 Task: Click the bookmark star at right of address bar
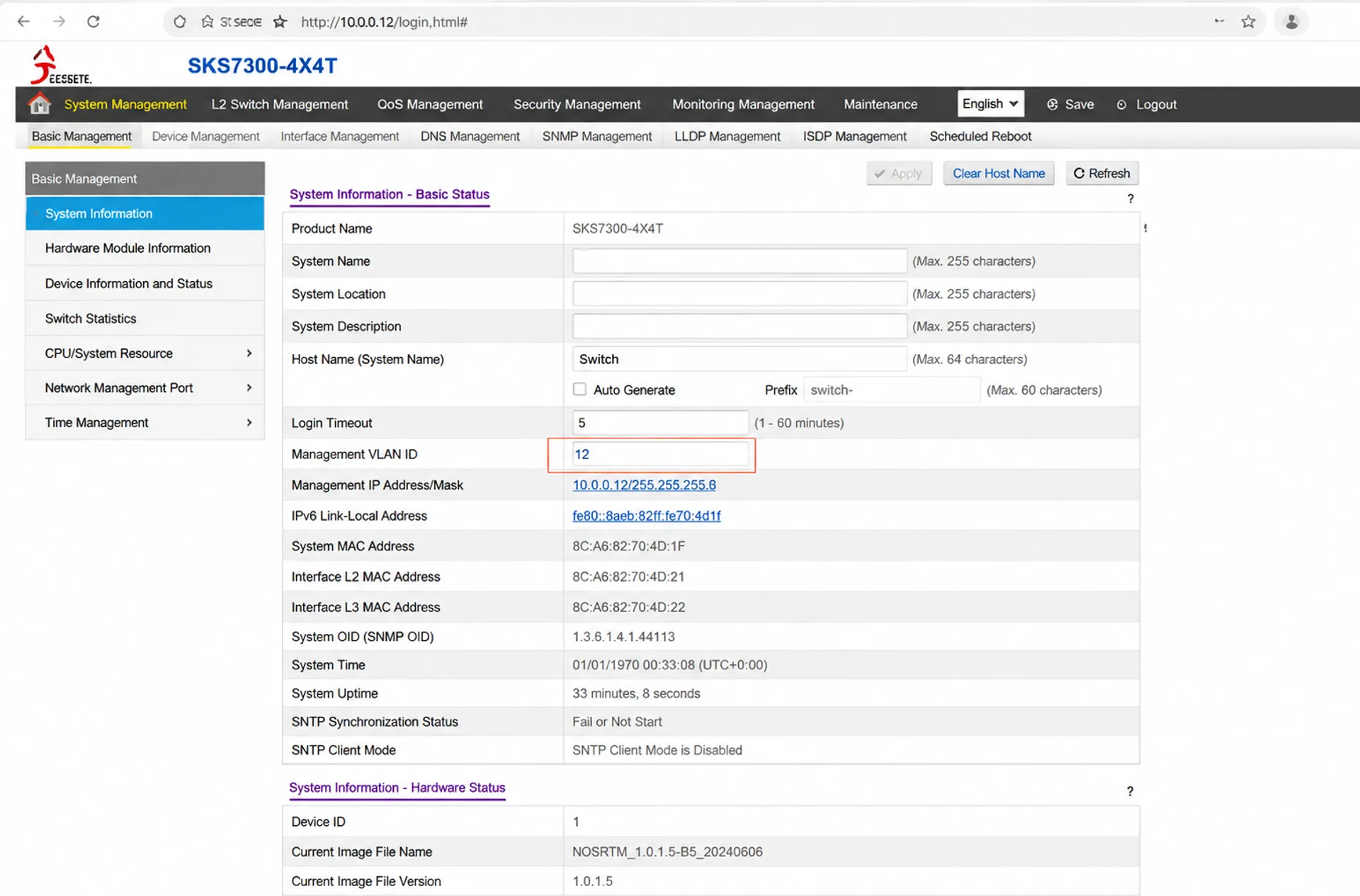1248,22
